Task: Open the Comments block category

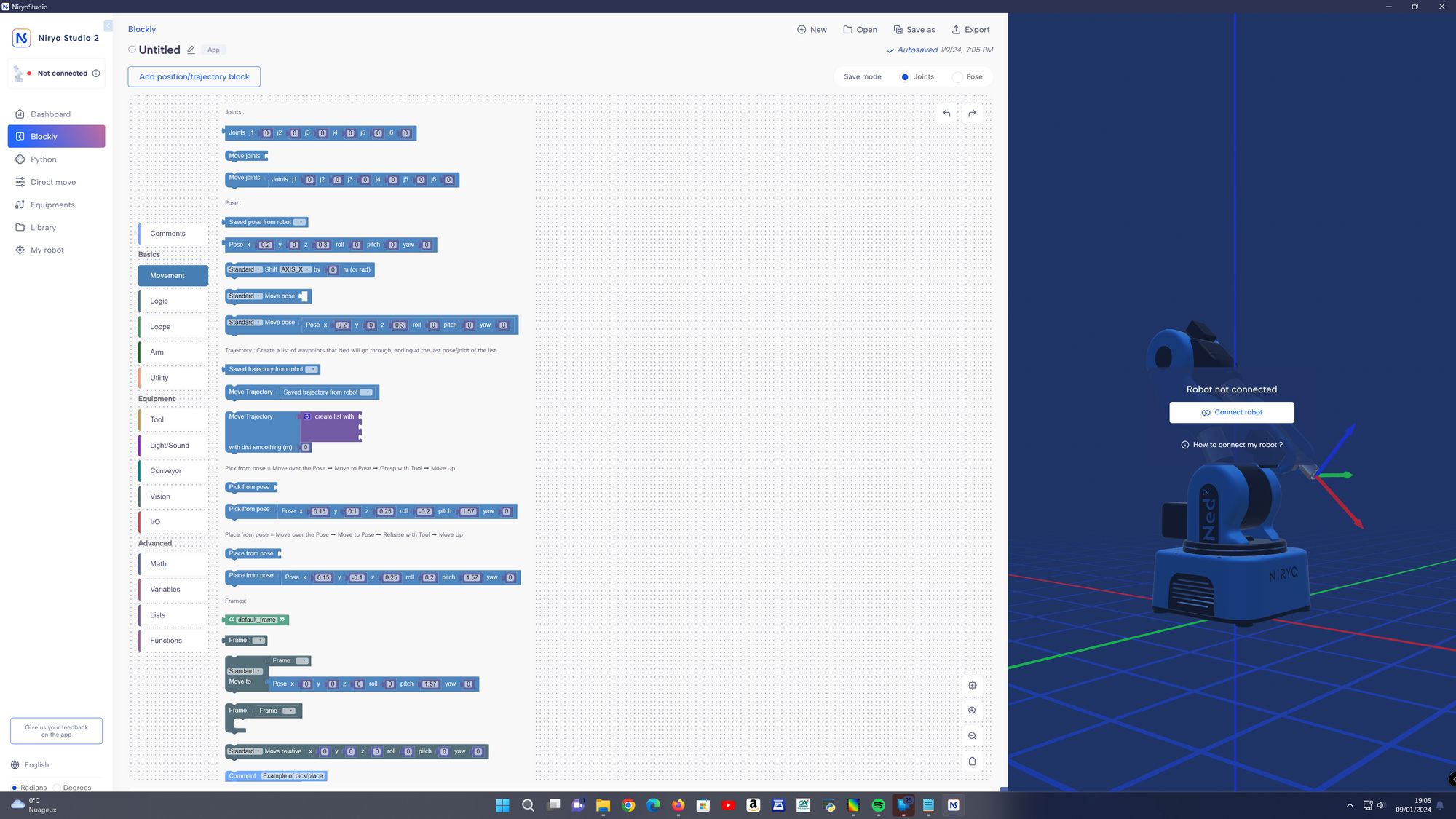Action: pyautogui.click(x=173, y=234)
